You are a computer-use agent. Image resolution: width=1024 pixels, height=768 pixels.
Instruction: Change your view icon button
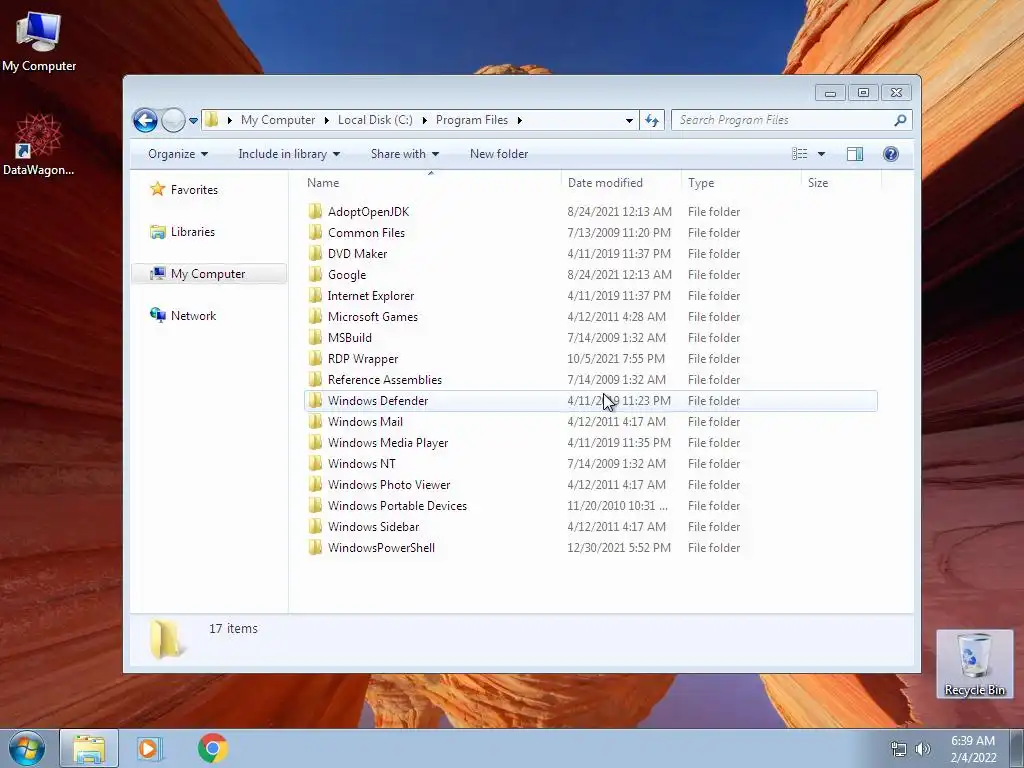(800, 154)
